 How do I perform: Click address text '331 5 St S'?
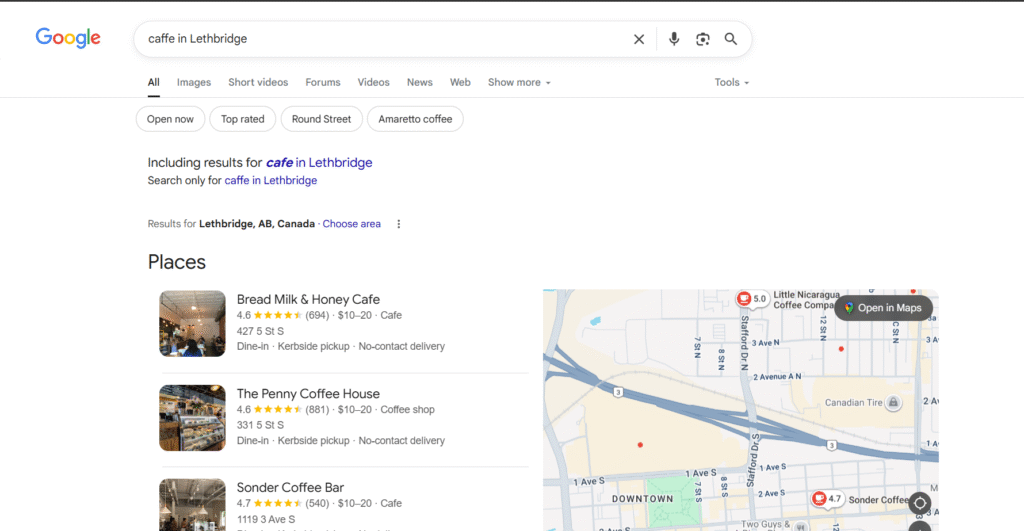click(x=260, y=425)
